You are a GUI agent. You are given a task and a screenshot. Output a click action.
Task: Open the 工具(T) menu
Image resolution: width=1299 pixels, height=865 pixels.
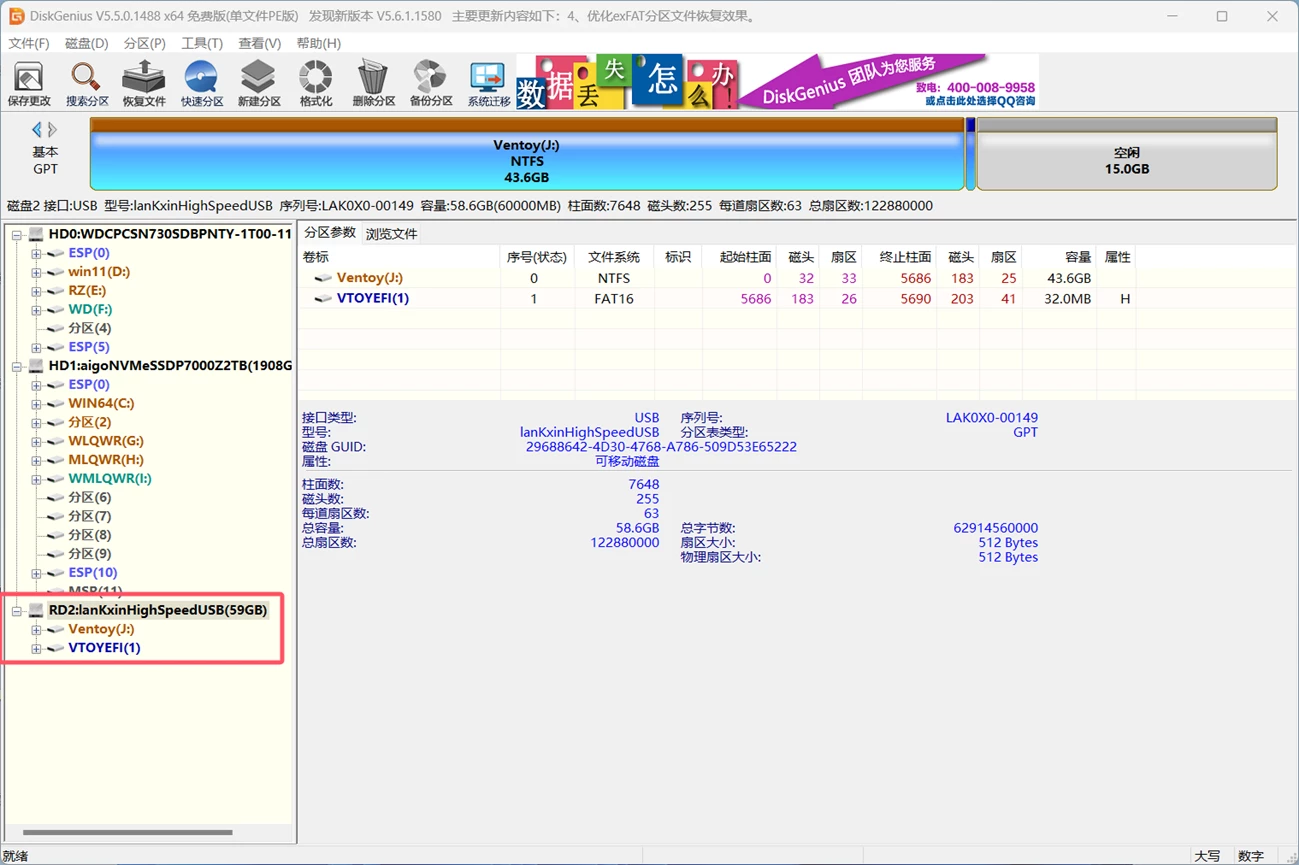(201, 43)
